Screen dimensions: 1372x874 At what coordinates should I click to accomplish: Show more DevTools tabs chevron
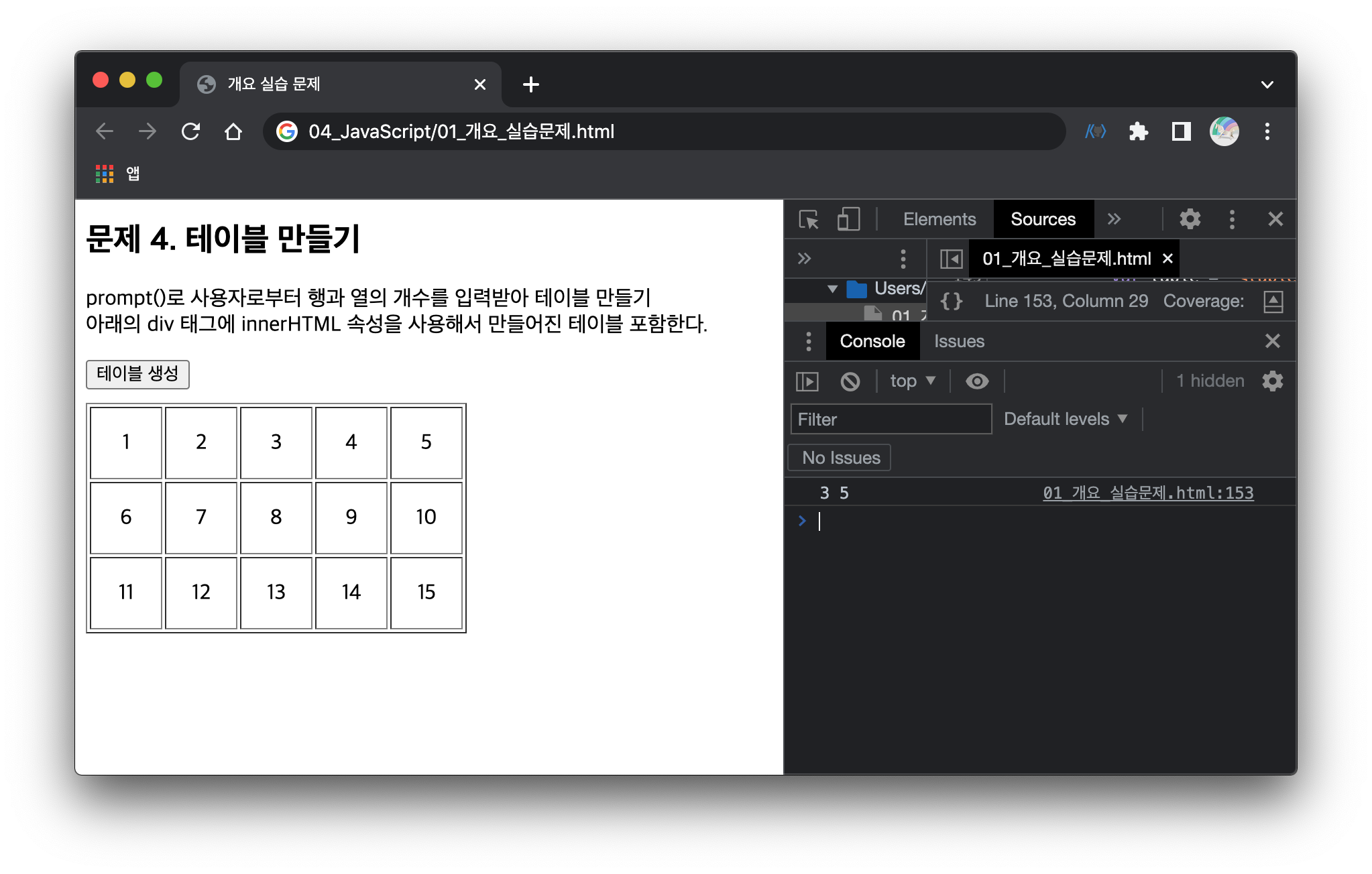coord(1114,219)
